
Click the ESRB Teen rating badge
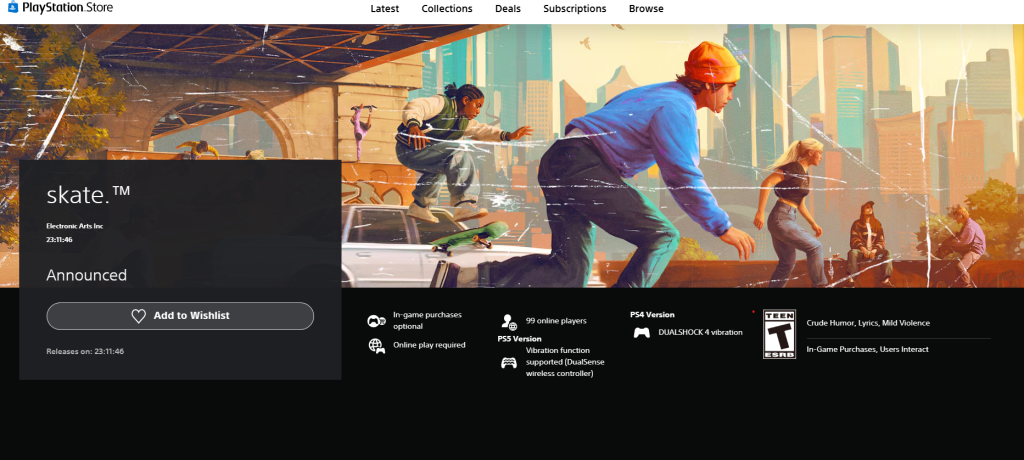click(779, 334)
